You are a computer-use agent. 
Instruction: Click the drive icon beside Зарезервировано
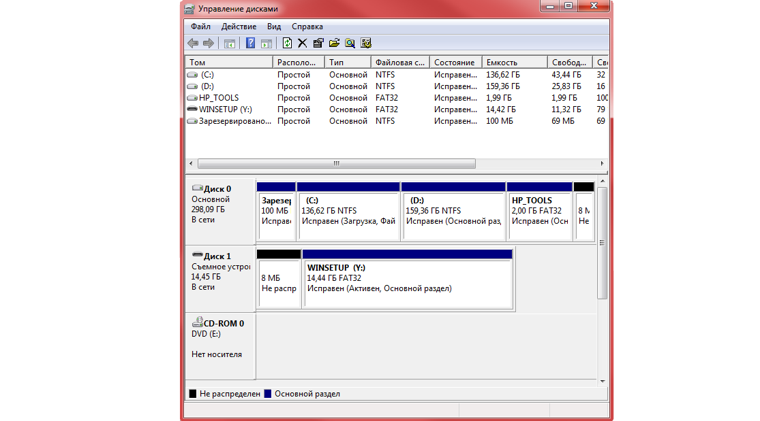pos(192,122)
